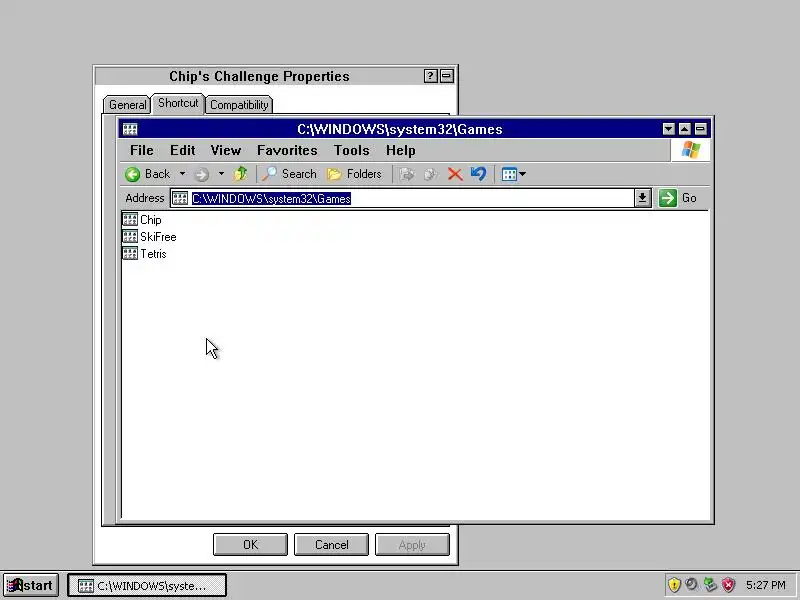
Task: Go up one folder level
Action: 240,174
